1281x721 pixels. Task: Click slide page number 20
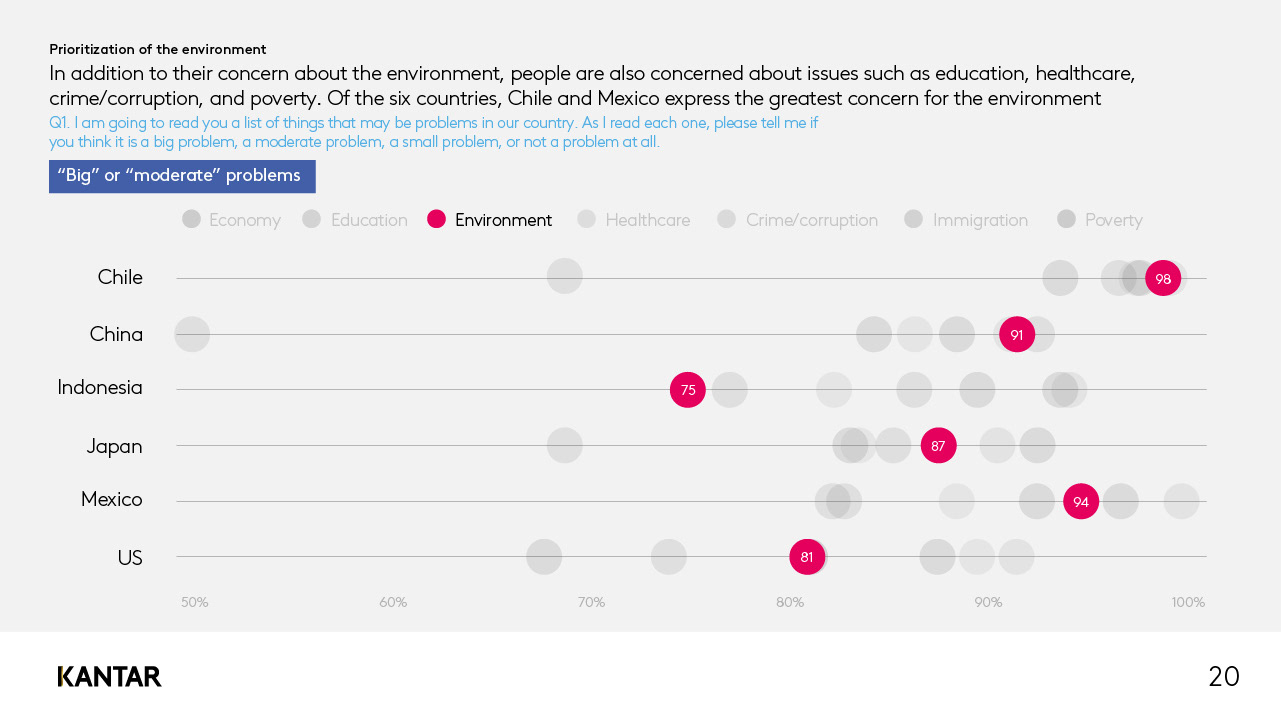(x=1224, y=677)
